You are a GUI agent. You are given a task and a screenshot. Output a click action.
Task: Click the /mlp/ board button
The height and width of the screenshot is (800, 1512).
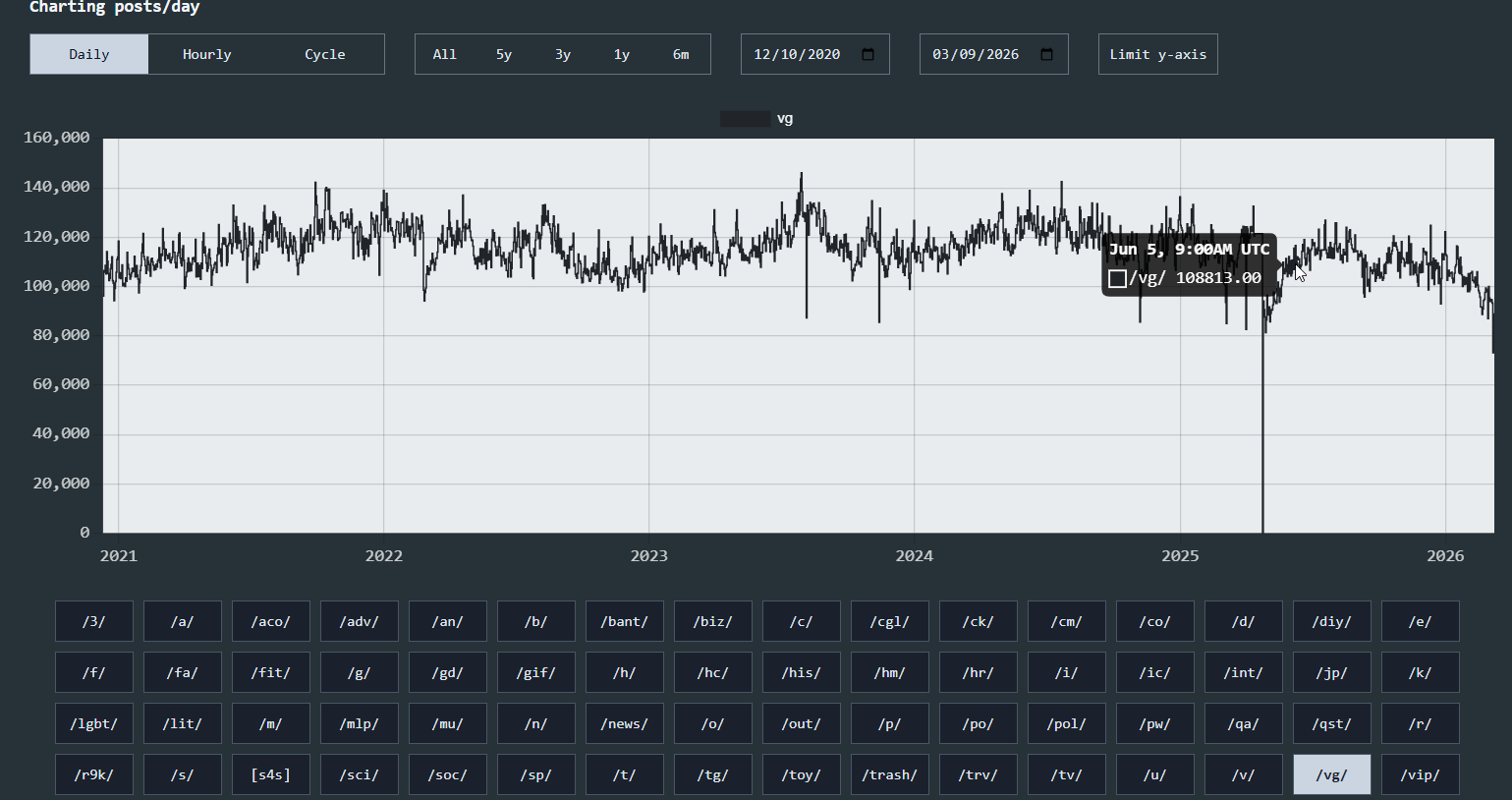[x=360, y=723]
